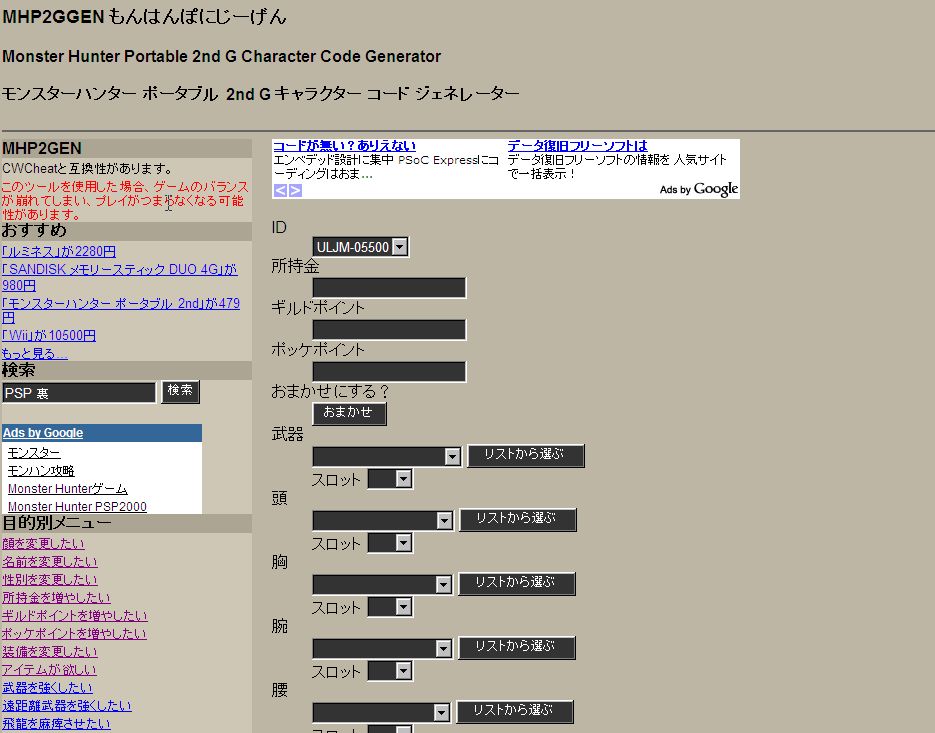Screen dimensions: 935x733
Task: Open the 武器 selection dropdown
Action: 386,457
